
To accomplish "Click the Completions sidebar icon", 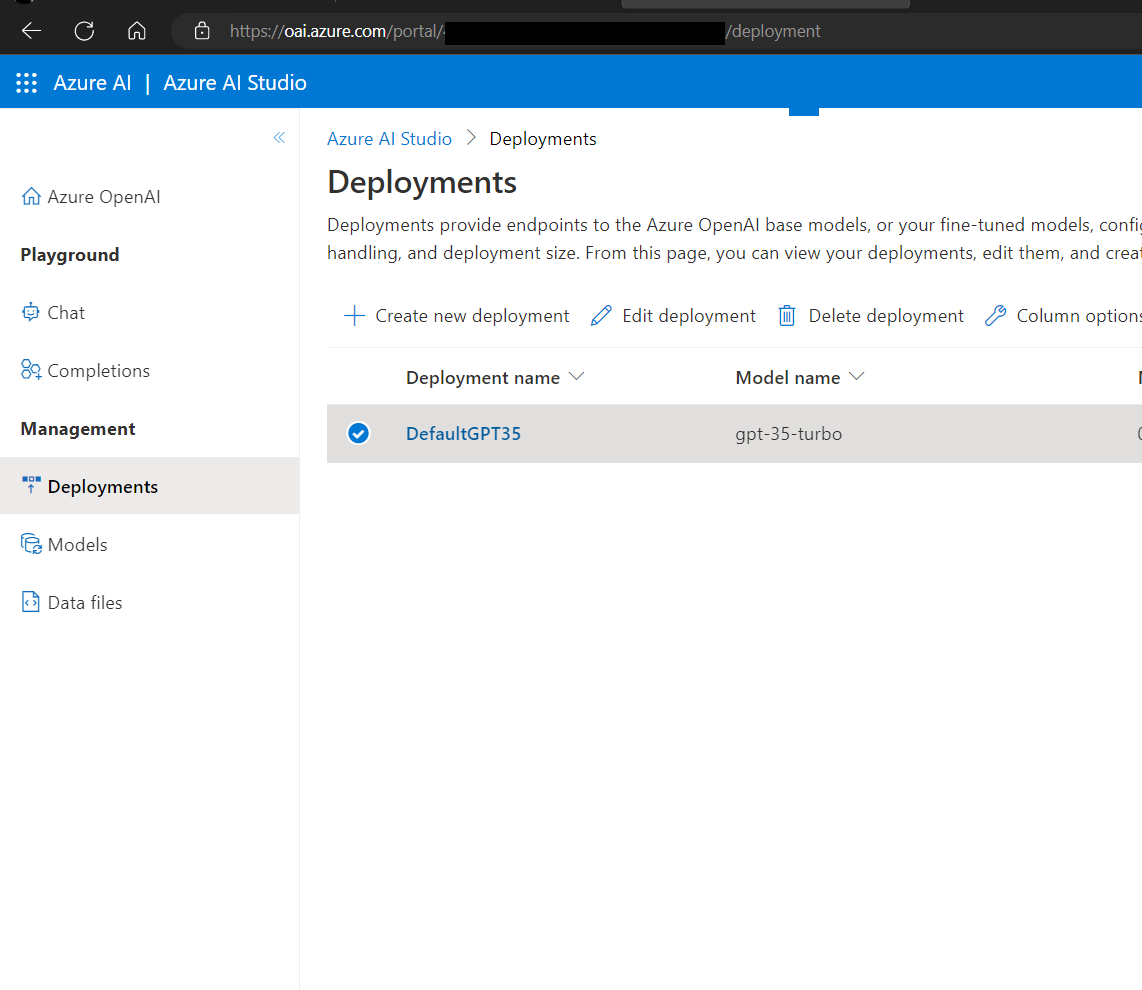I will (x=31, y=371).
